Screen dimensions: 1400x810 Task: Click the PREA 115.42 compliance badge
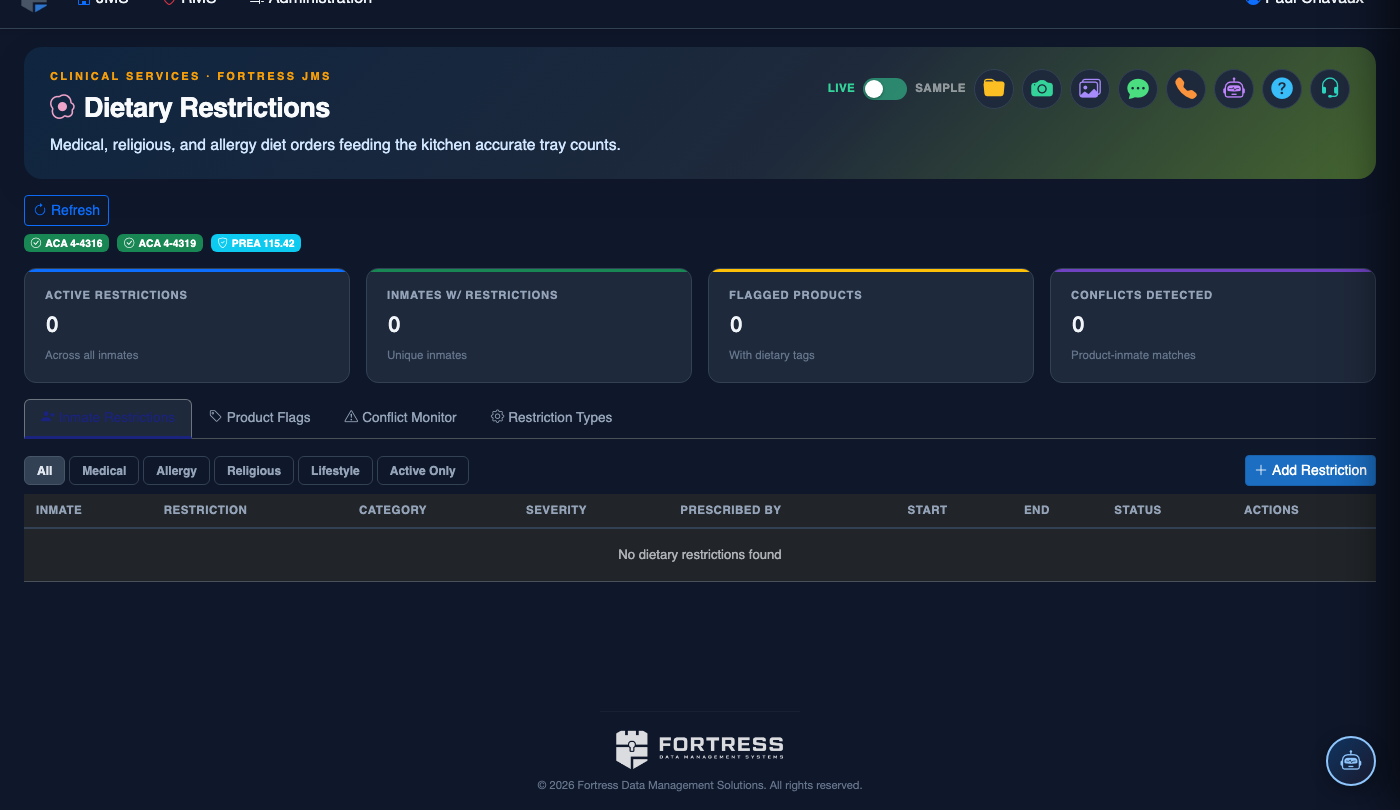[x=256, y=243]
